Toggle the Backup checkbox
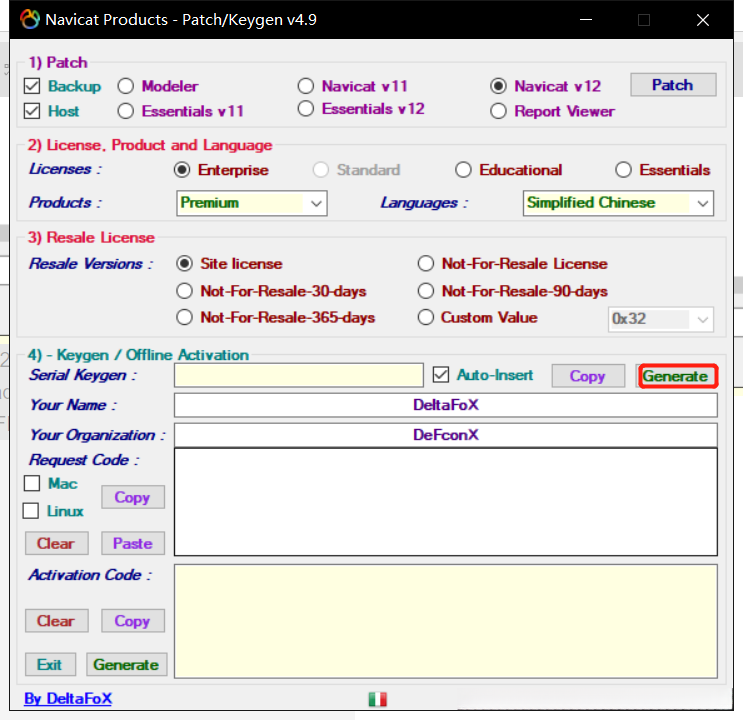 (x=32, y=86)
